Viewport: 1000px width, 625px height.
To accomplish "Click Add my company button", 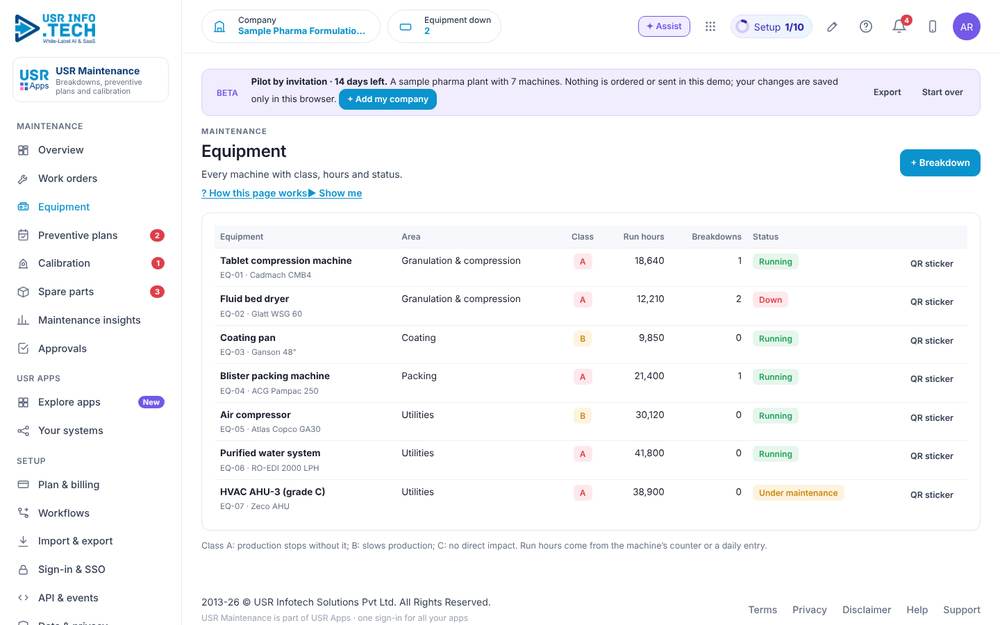I will pyautogui.click(x=388, y=99).
